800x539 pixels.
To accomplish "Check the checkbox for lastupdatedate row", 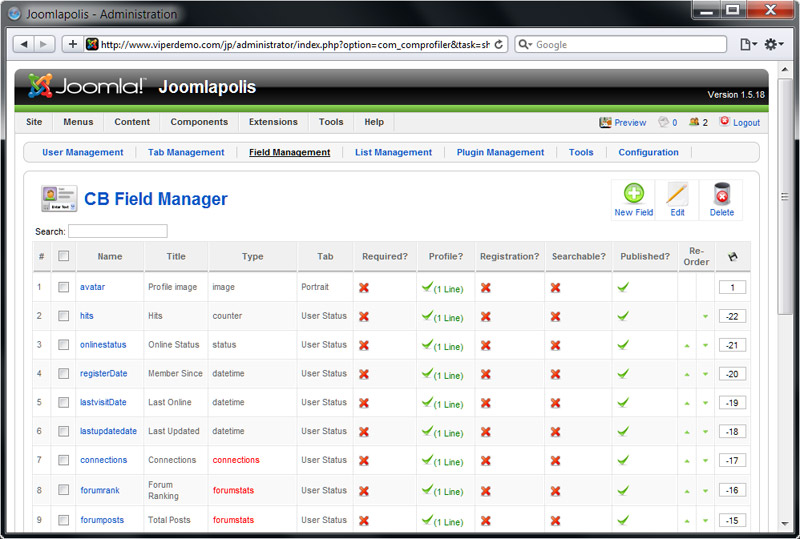I will 63,431.
